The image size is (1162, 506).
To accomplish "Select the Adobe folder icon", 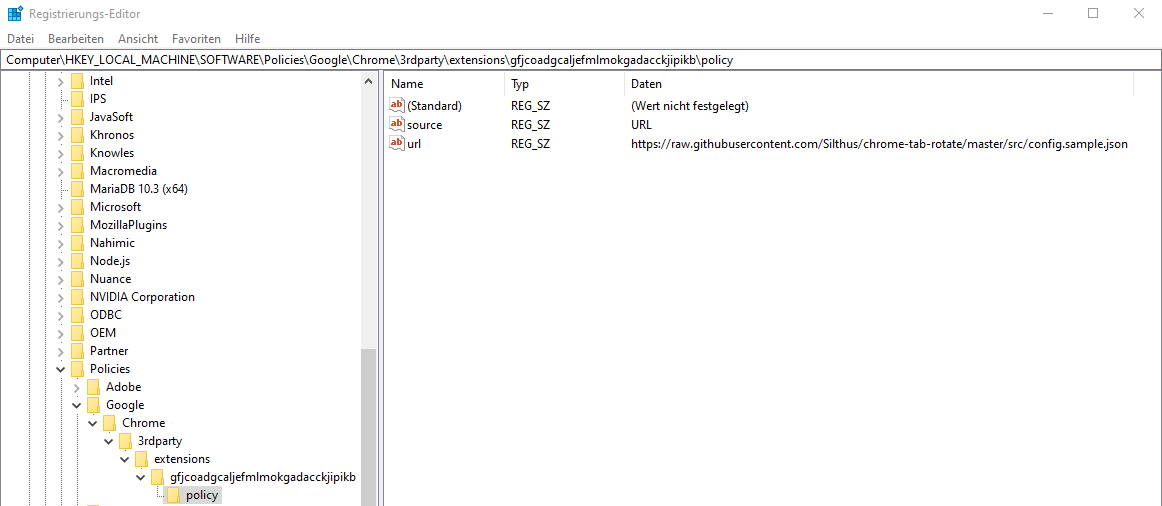I will [x=93, y=387].
